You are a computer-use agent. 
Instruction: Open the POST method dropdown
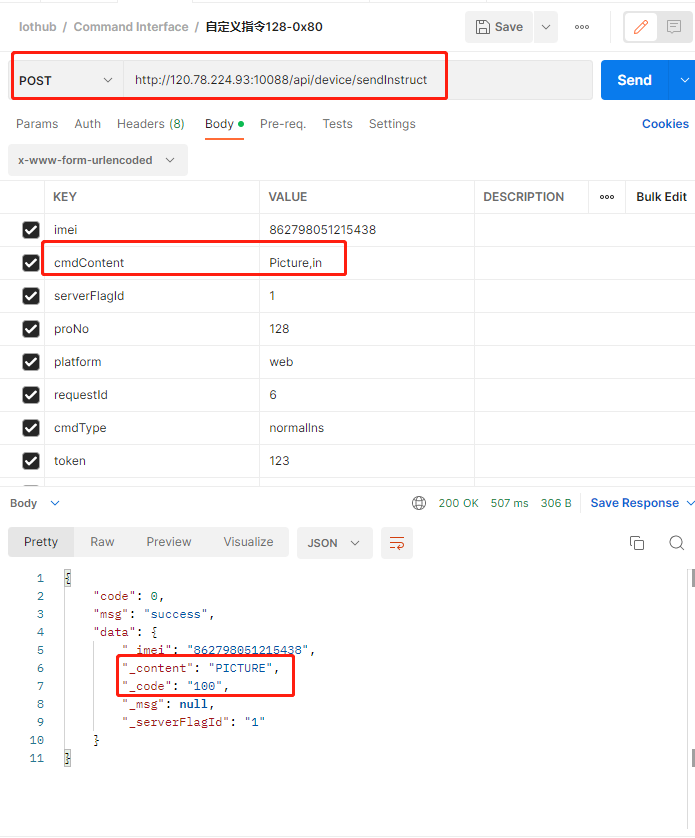pos(66,80)
